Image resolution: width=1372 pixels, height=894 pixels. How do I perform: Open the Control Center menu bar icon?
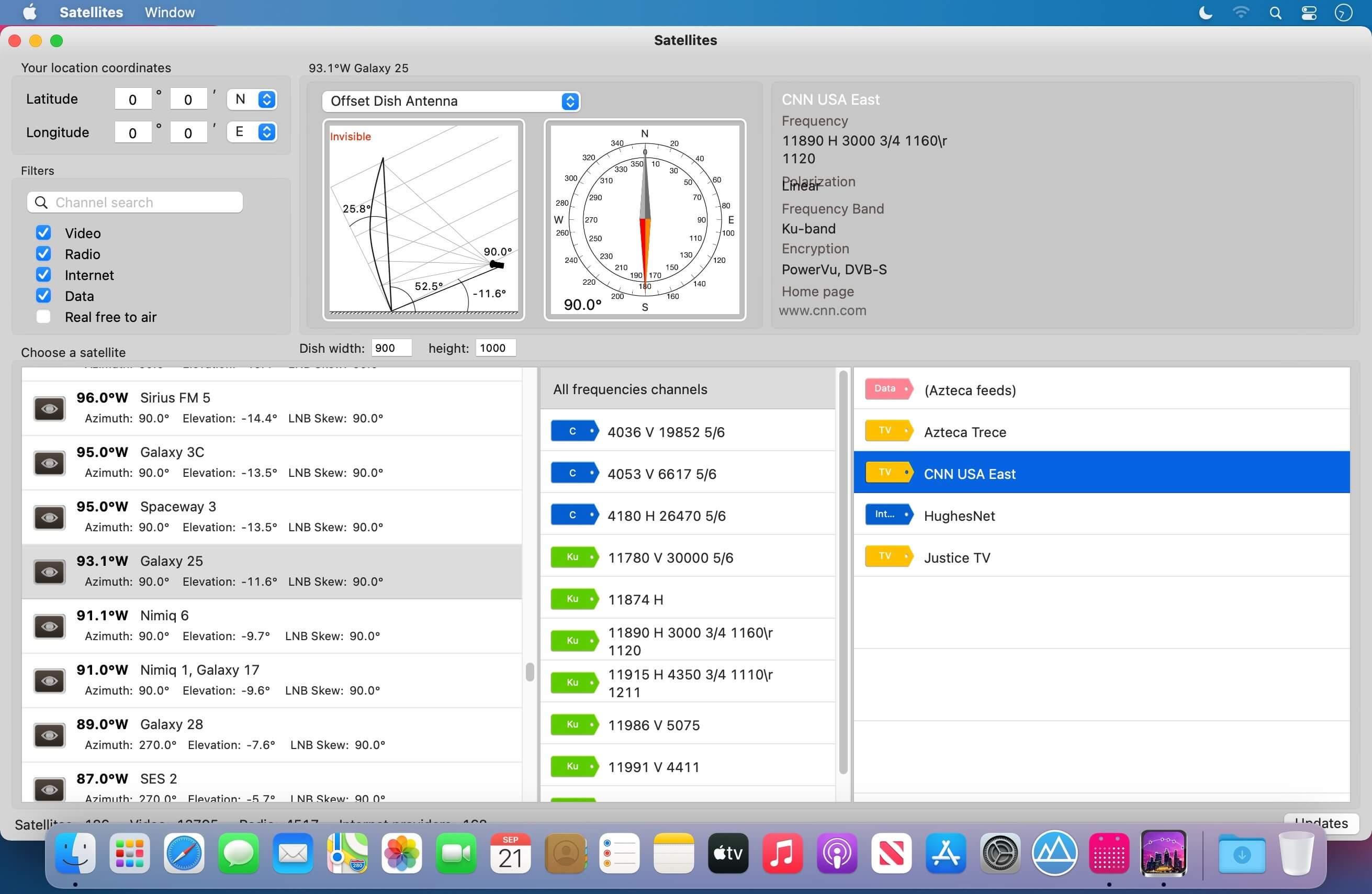1309,13
